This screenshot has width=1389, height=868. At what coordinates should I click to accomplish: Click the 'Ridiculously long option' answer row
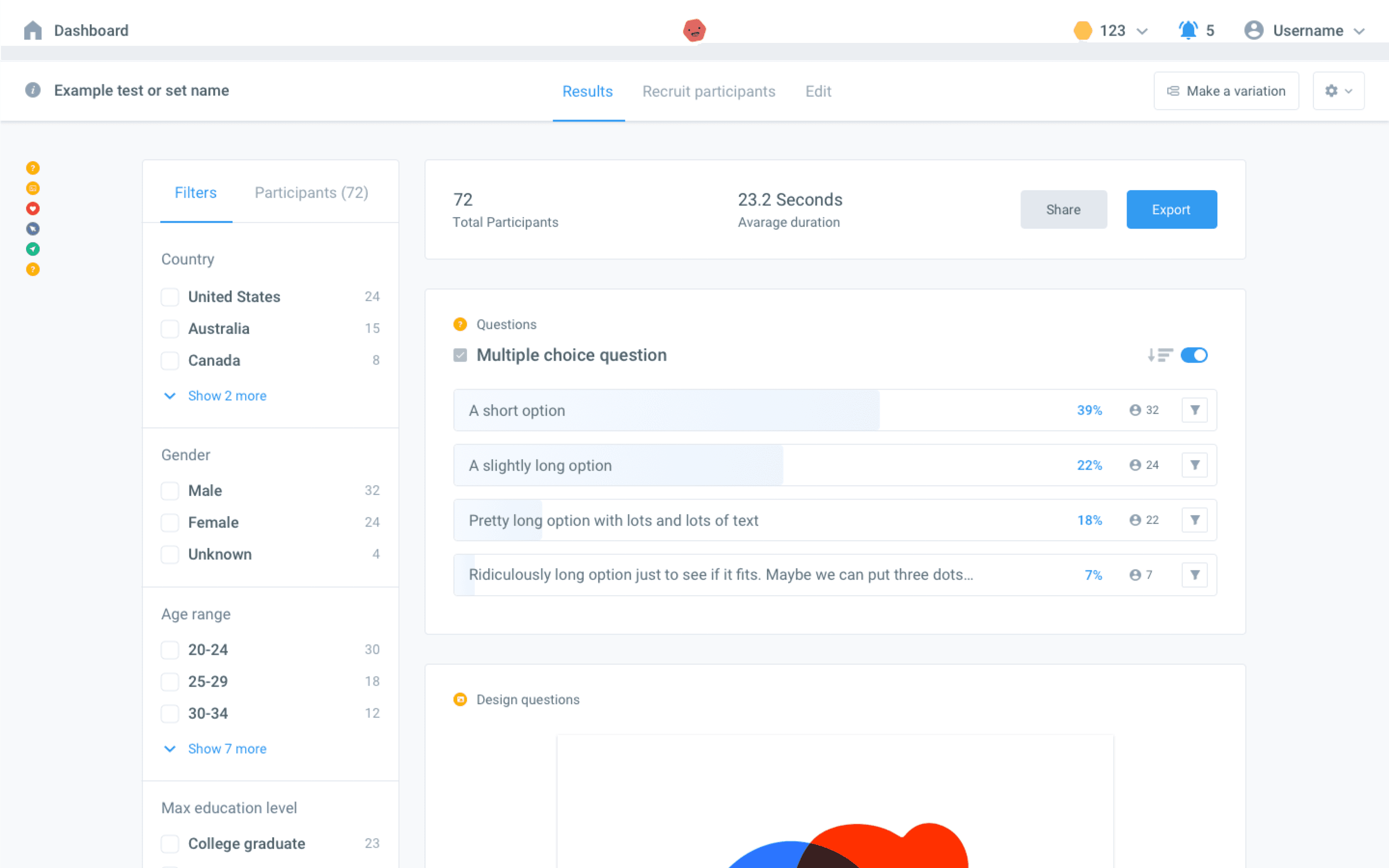point(834,575)
